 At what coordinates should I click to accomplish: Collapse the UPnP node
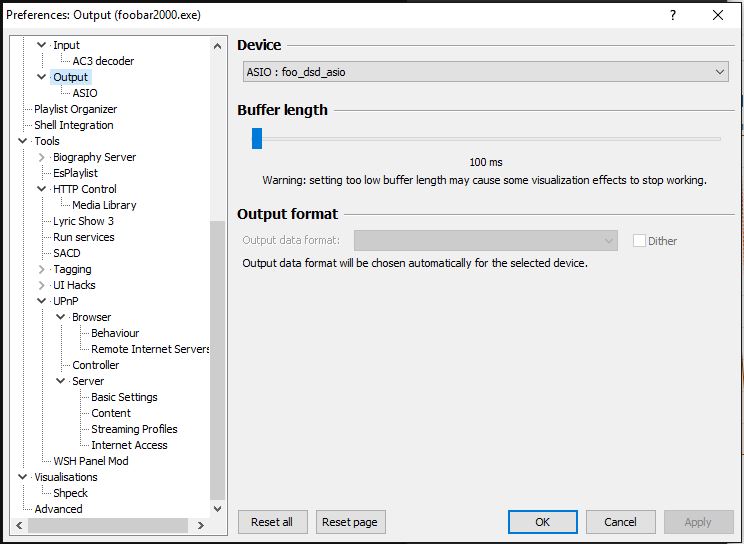pos(41,301)
